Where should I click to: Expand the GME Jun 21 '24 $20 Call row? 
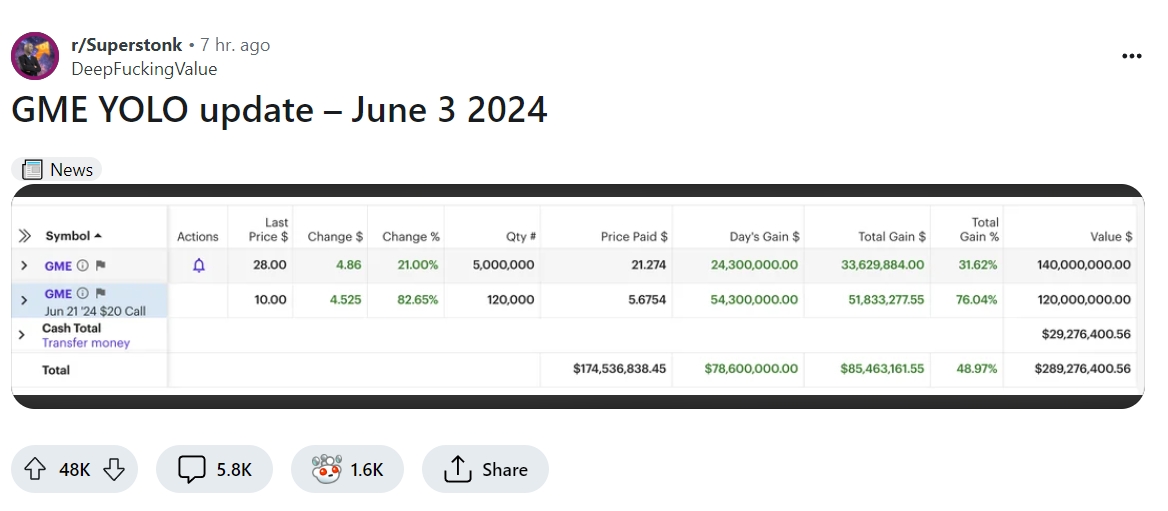tap(24, 300)
